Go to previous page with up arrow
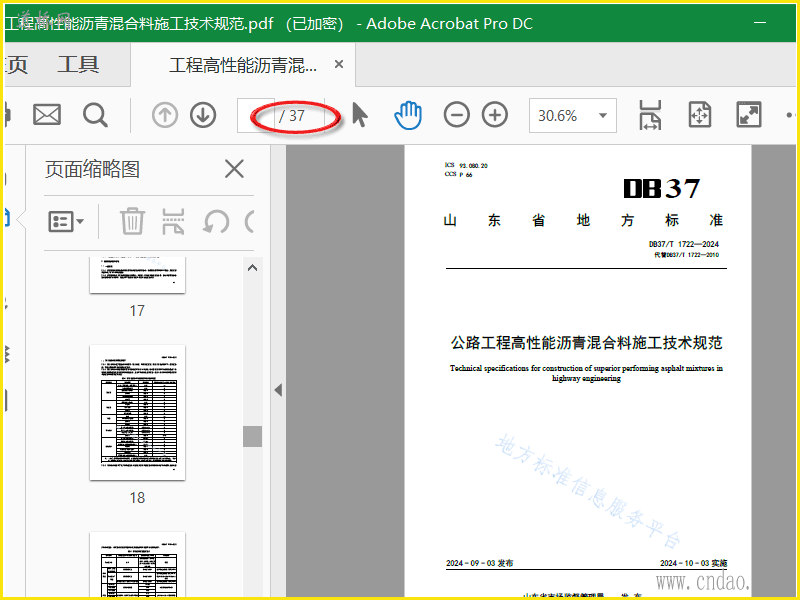Screen dimensions: 800x600 [165, 115]
